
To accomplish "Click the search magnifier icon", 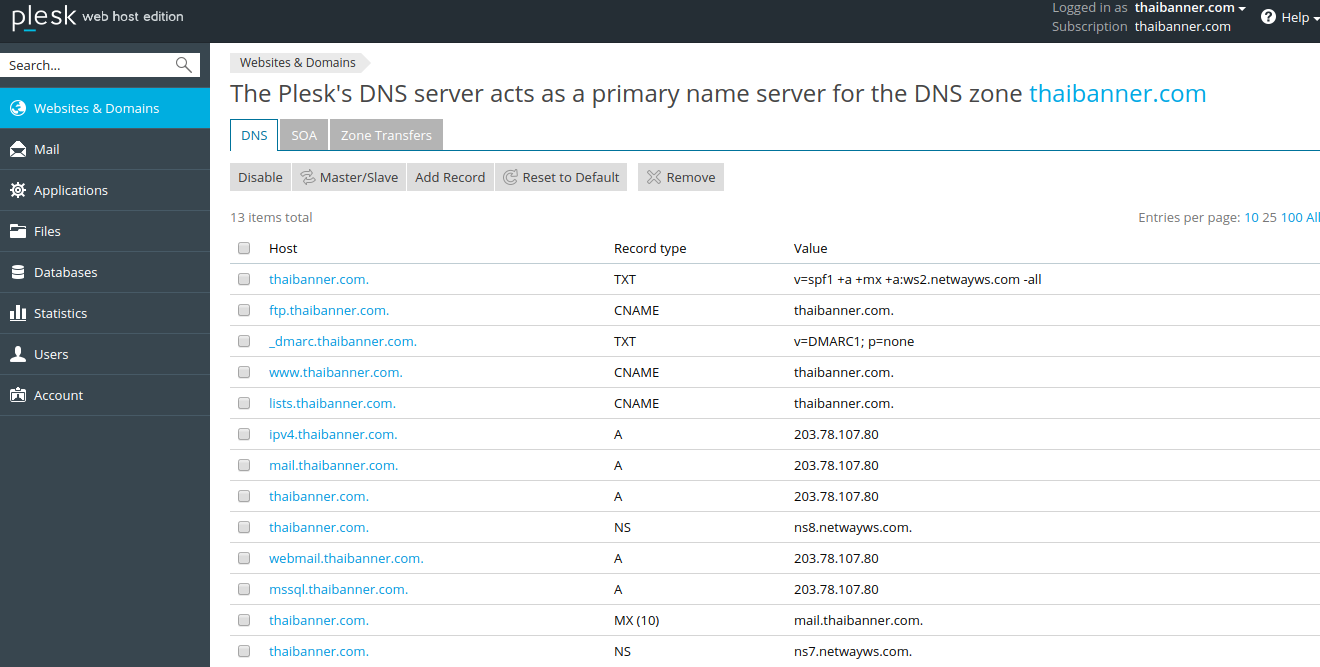I will (183, 65).
